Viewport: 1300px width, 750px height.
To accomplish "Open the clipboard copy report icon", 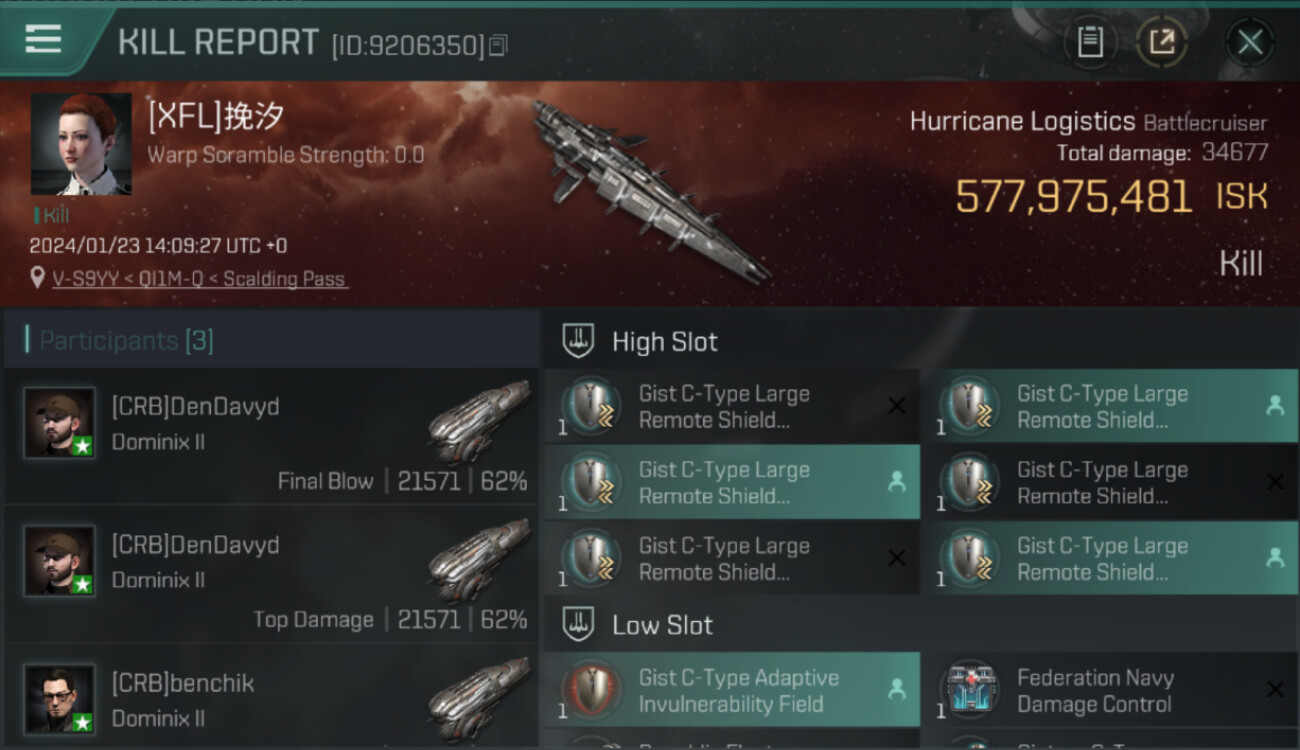I will 1090,42.
